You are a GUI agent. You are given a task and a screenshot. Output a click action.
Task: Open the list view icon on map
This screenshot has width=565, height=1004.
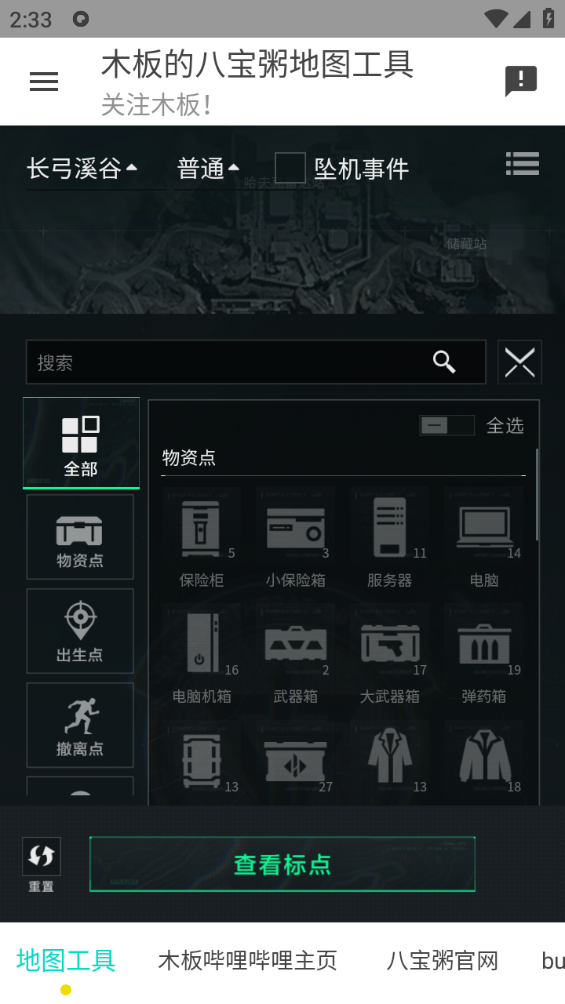pos(522,164)
